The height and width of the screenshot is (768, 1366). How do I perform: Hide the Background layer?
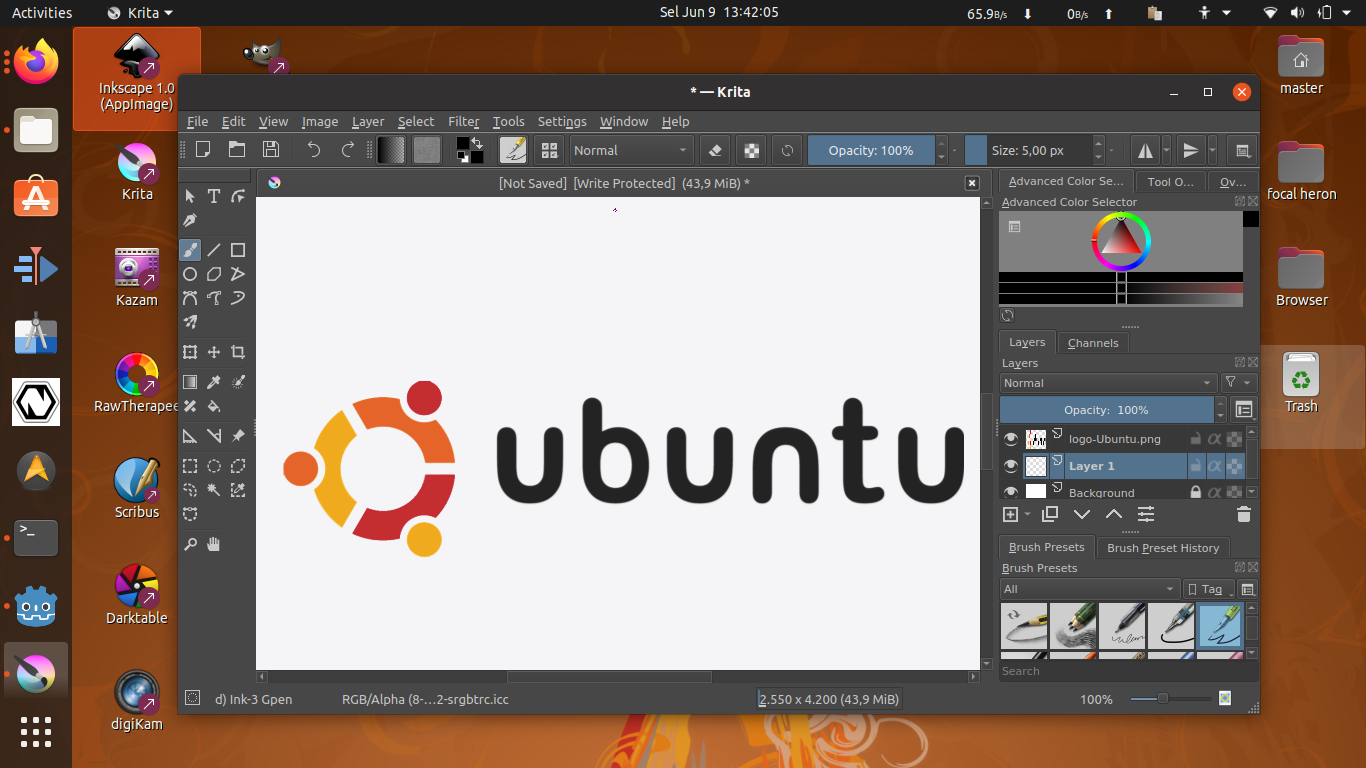1011,492
